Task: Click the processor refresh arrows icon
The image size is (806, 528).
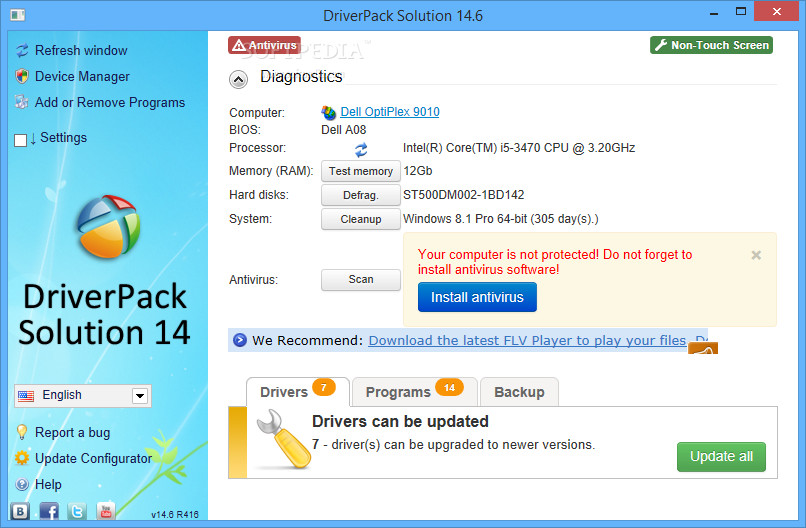Action: 361,150
